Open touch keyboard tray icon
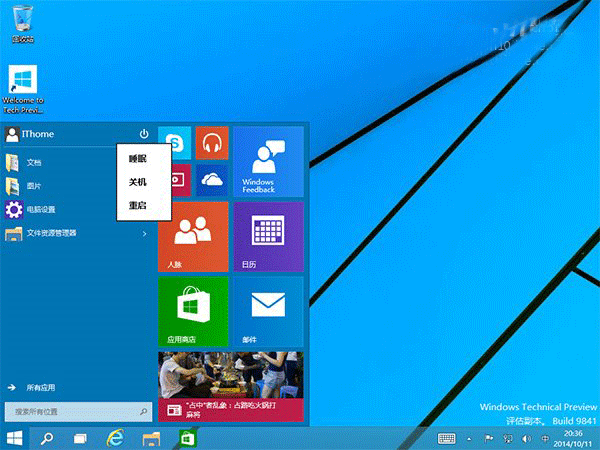The height and width of the screenshot is (450, 600). tap(447, 439)
